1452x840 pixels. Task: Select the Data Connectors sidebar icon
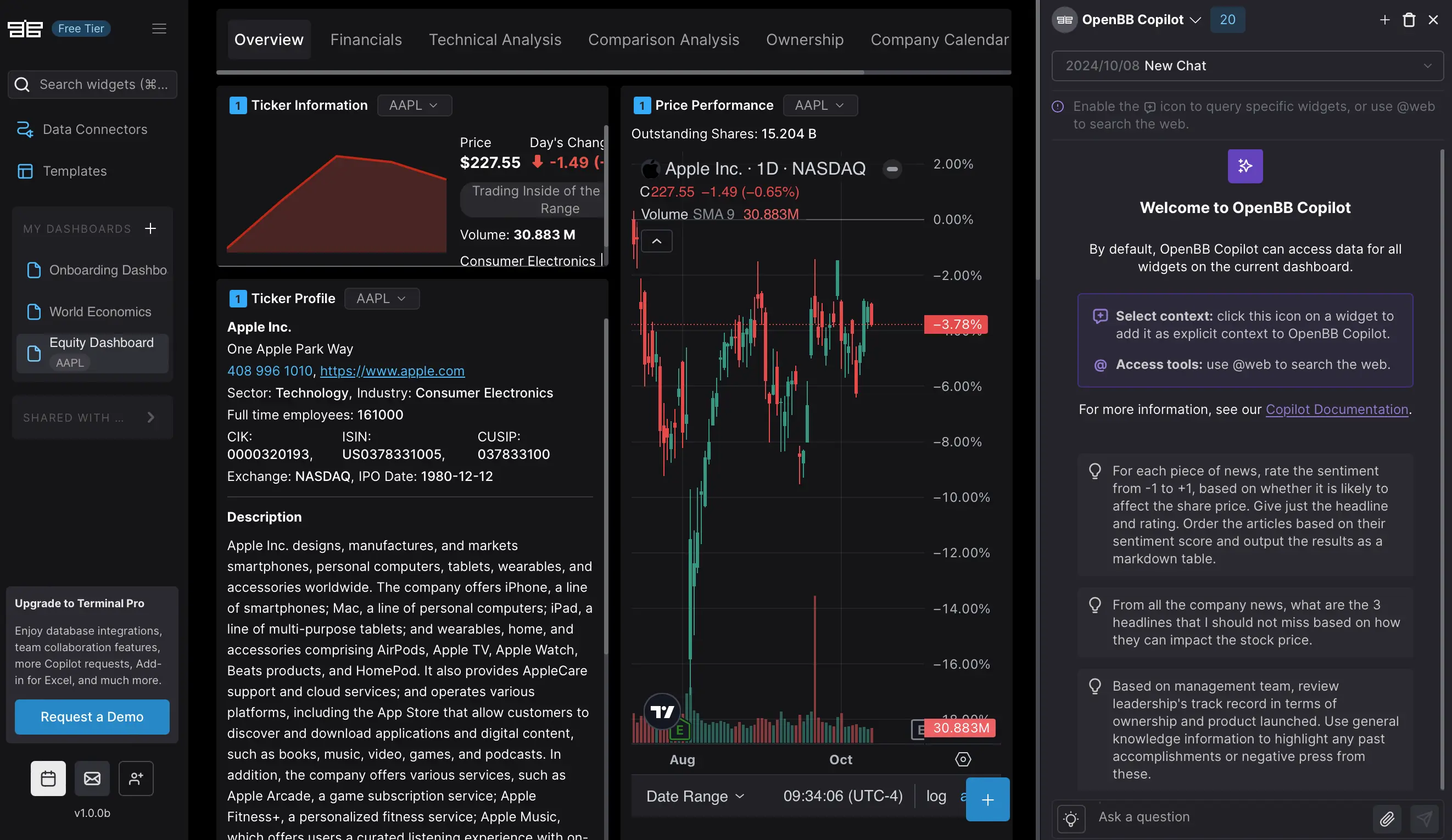tap(25, 128)
